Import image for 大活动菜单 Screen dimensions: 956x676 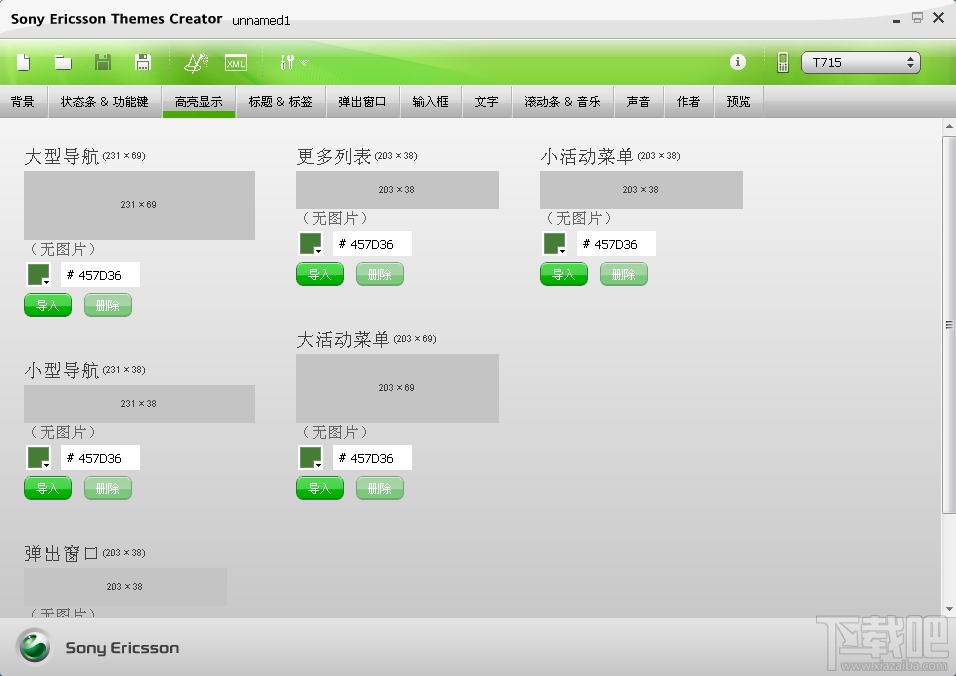[x=320, y=488]
